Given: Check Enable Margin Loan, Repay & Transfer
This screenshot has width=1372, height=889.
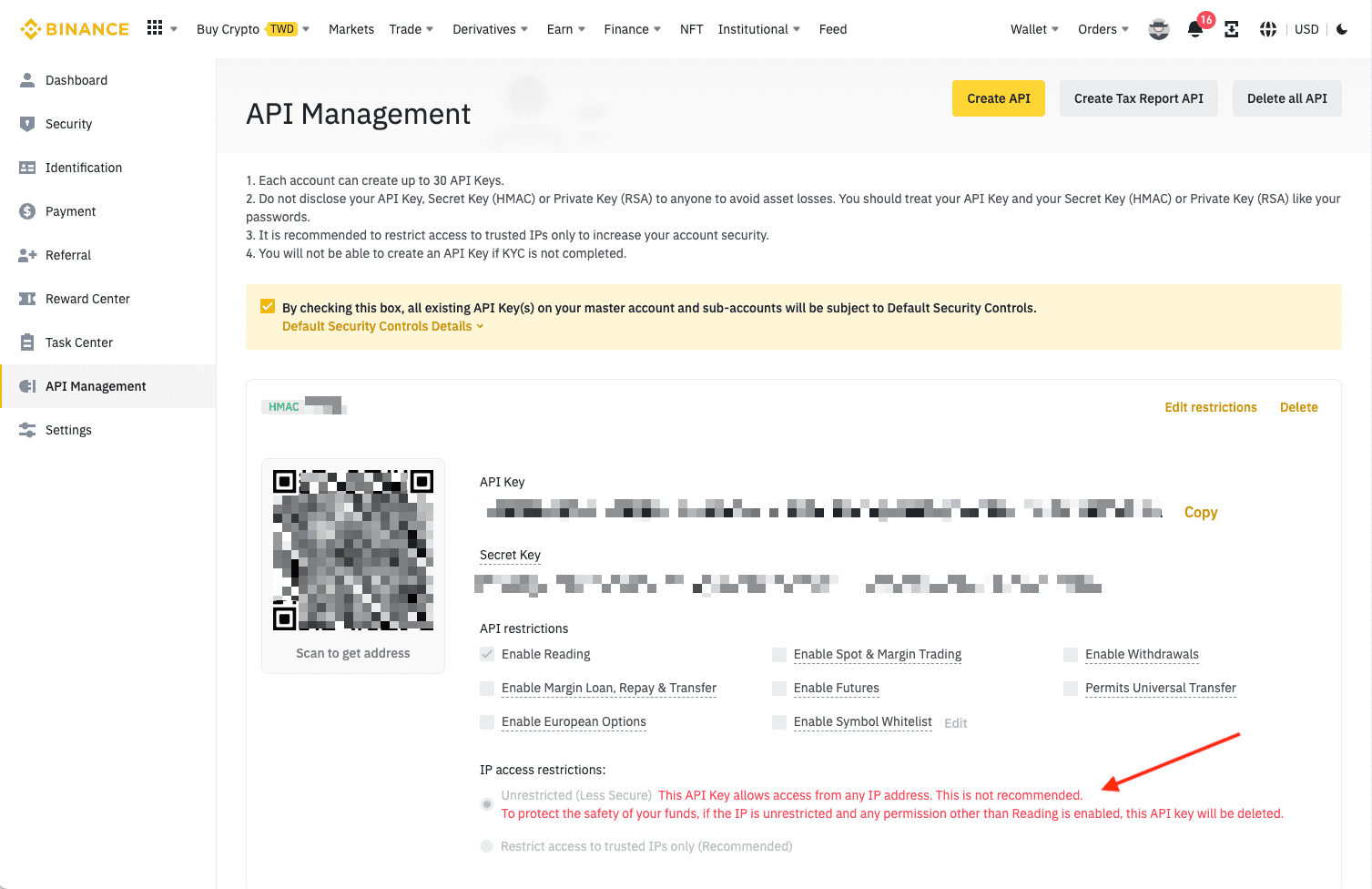Looking at the screenshot, I should (487, 688).
